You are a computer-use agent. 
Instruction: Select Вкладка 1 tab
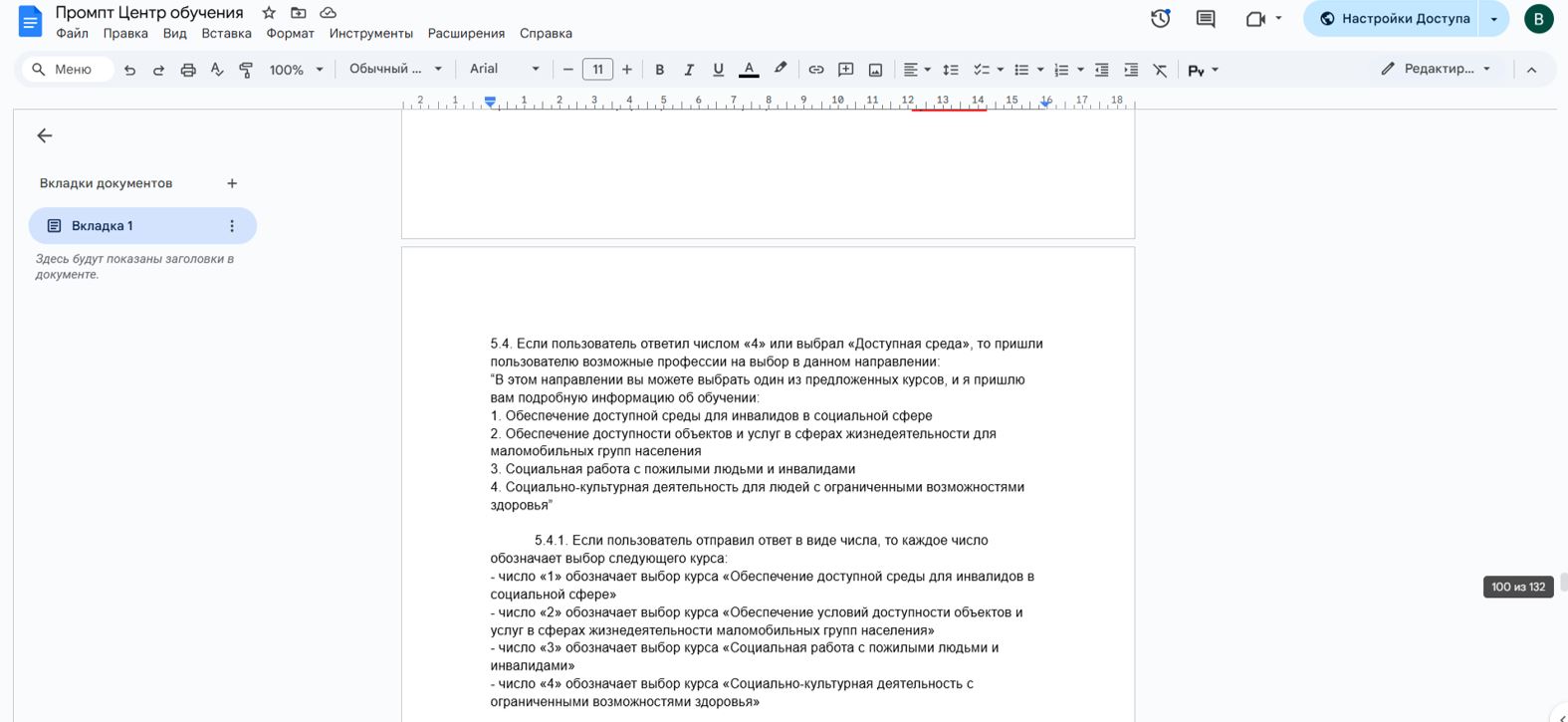point(142,226)
